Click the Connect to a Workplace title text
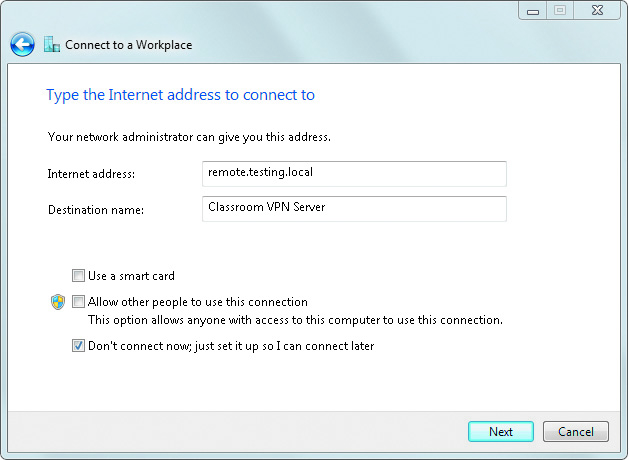629x460 pixels. click(x=128, y=45)
